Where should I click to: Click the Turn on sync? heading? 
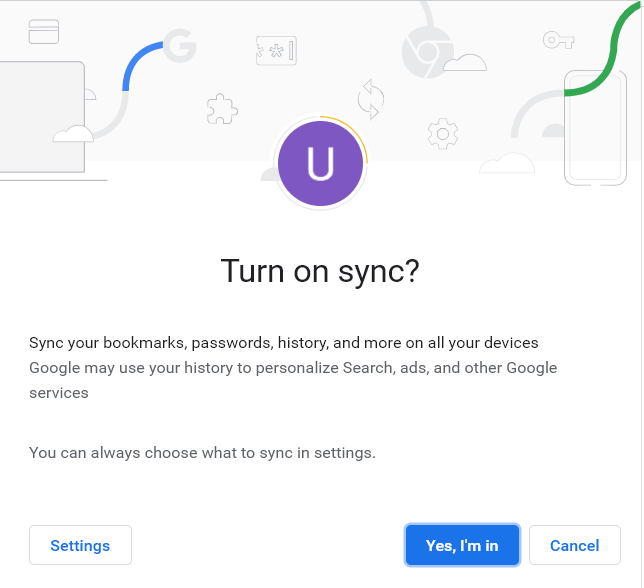tap(320, 271)
